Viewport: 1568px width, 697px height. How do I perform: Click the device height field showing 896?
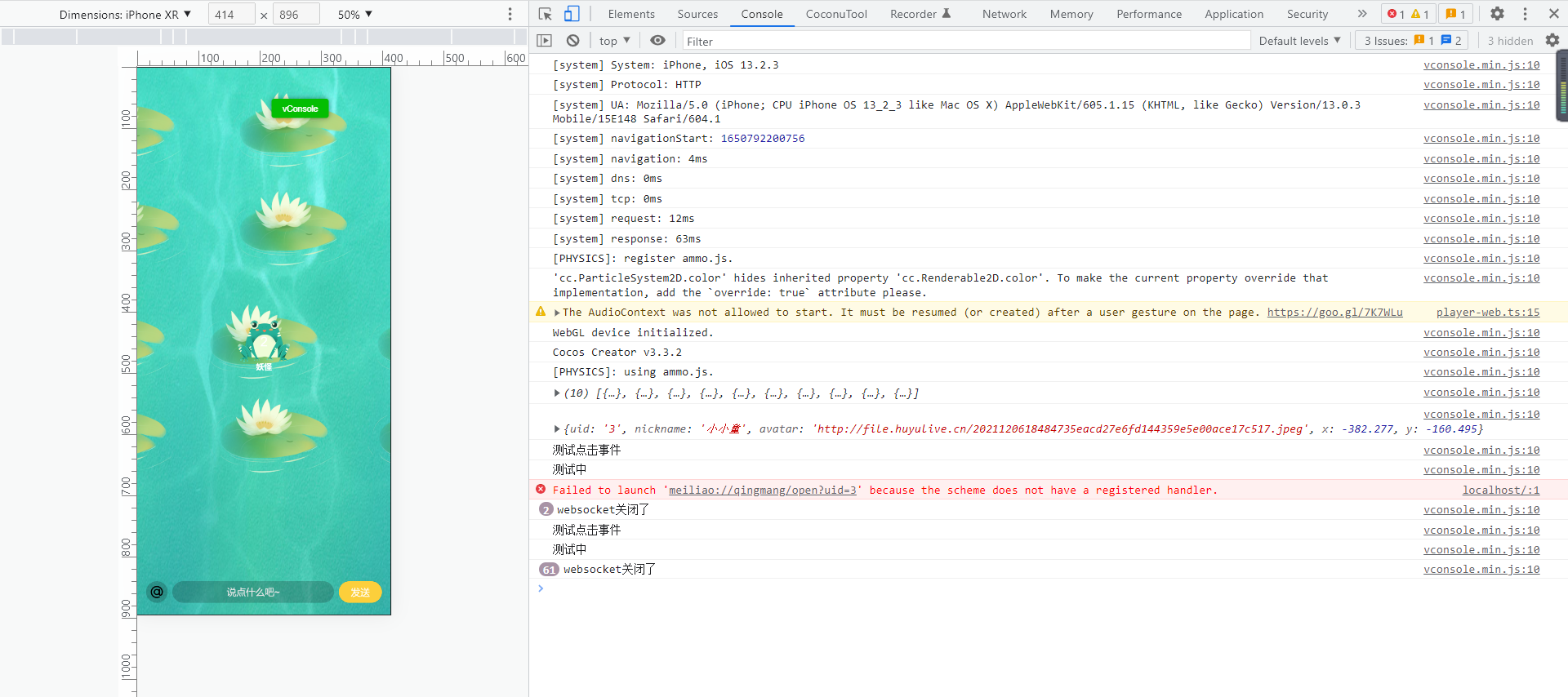point(296,15)
